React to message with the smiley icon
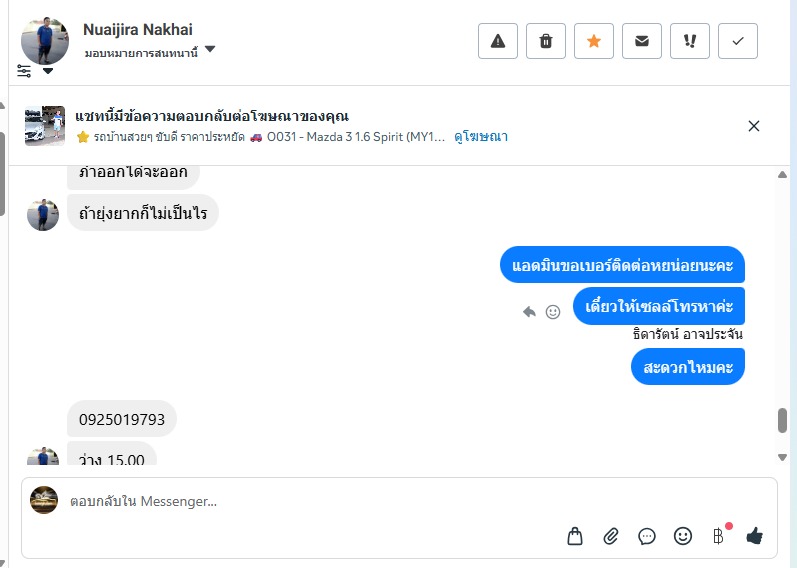Screen dimensions: 797x568 pyautogui.click(x=553, y=312)
